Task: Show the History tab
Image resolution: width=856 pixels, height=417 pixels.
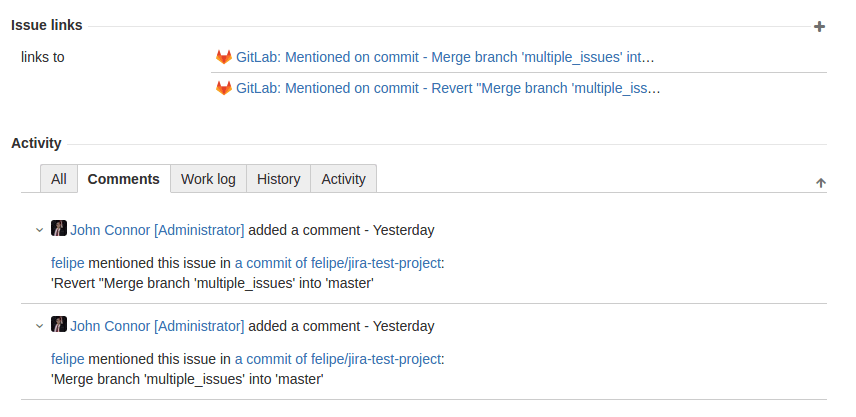Action: (278, 179)
